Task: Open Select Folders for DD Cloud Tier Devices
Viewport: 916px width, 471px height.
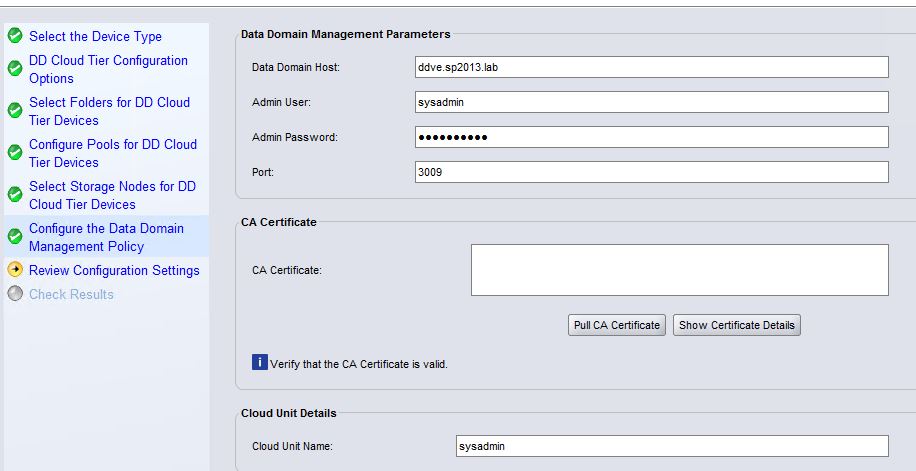Action: point(109,111)
